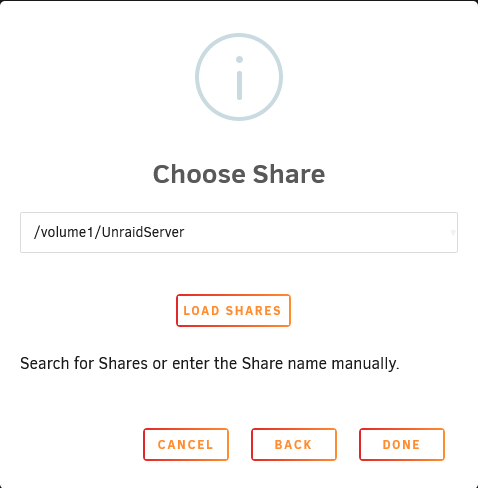Expand the share path combo box
Image resolution: width=478 pixels, height=488 pixels.
pos(453,233)
